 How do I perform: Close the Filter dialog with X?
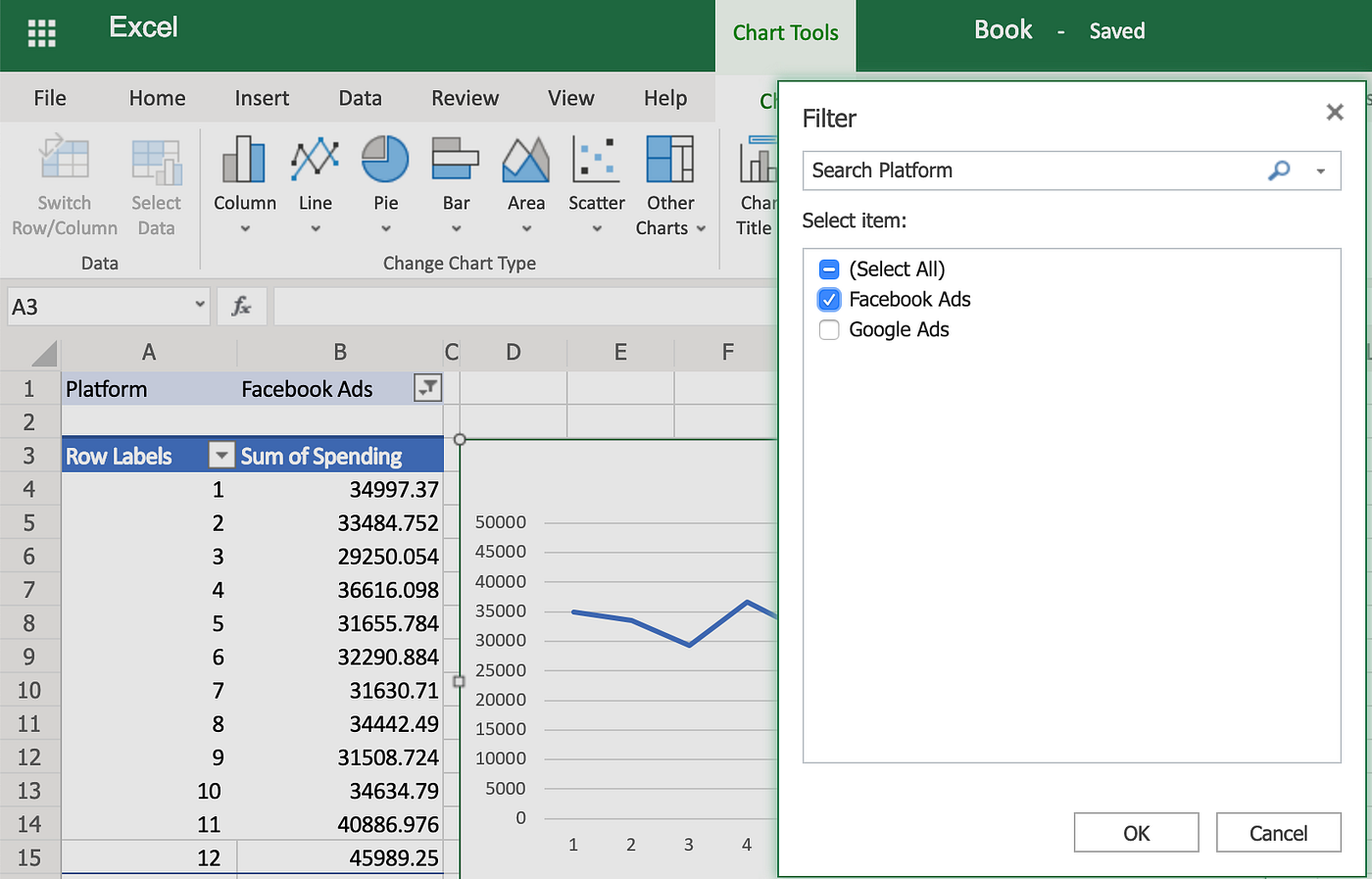(x=1334, y=113)
